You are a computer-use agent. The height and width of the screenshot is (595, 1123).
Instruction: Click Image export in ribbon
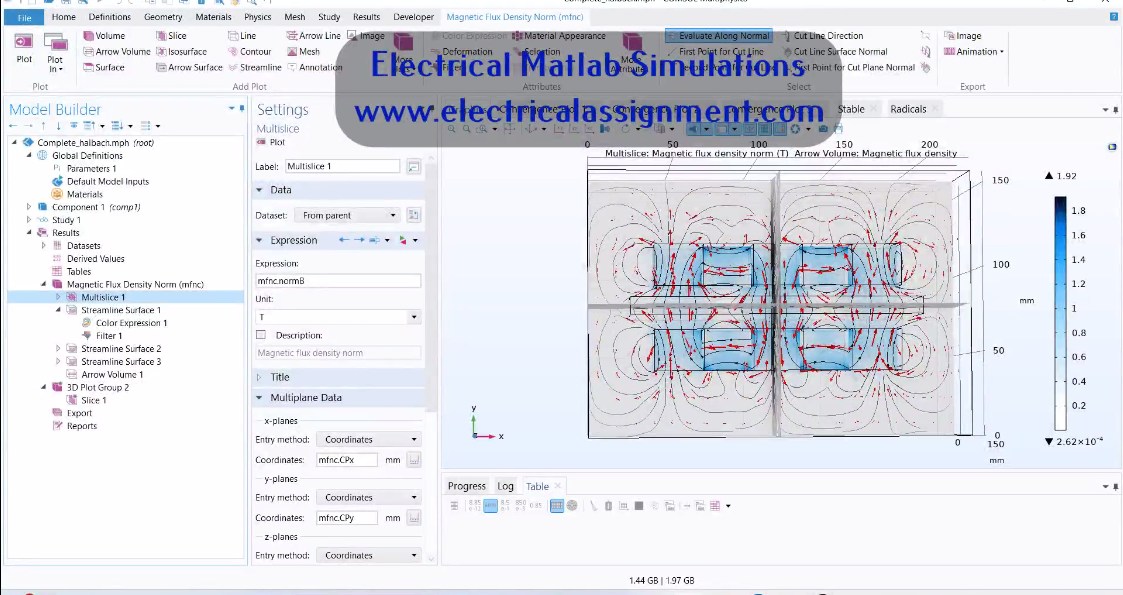tap(962, 36)
